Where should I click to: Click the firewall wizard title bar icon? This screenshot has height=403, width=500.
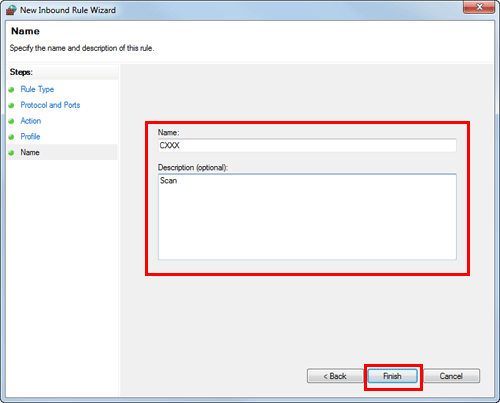coord(11,10)
